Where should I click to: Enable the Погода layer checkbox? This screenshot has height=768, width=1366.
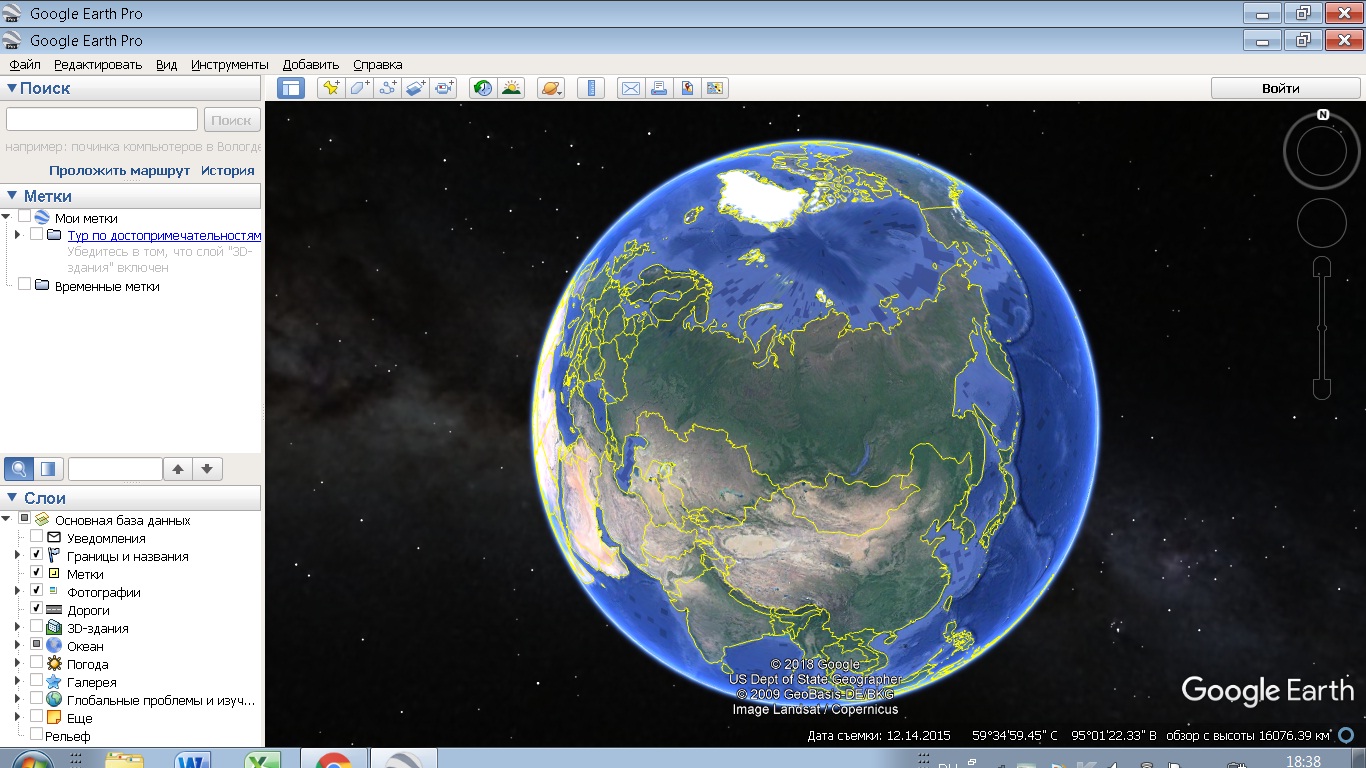click(37, 664)
